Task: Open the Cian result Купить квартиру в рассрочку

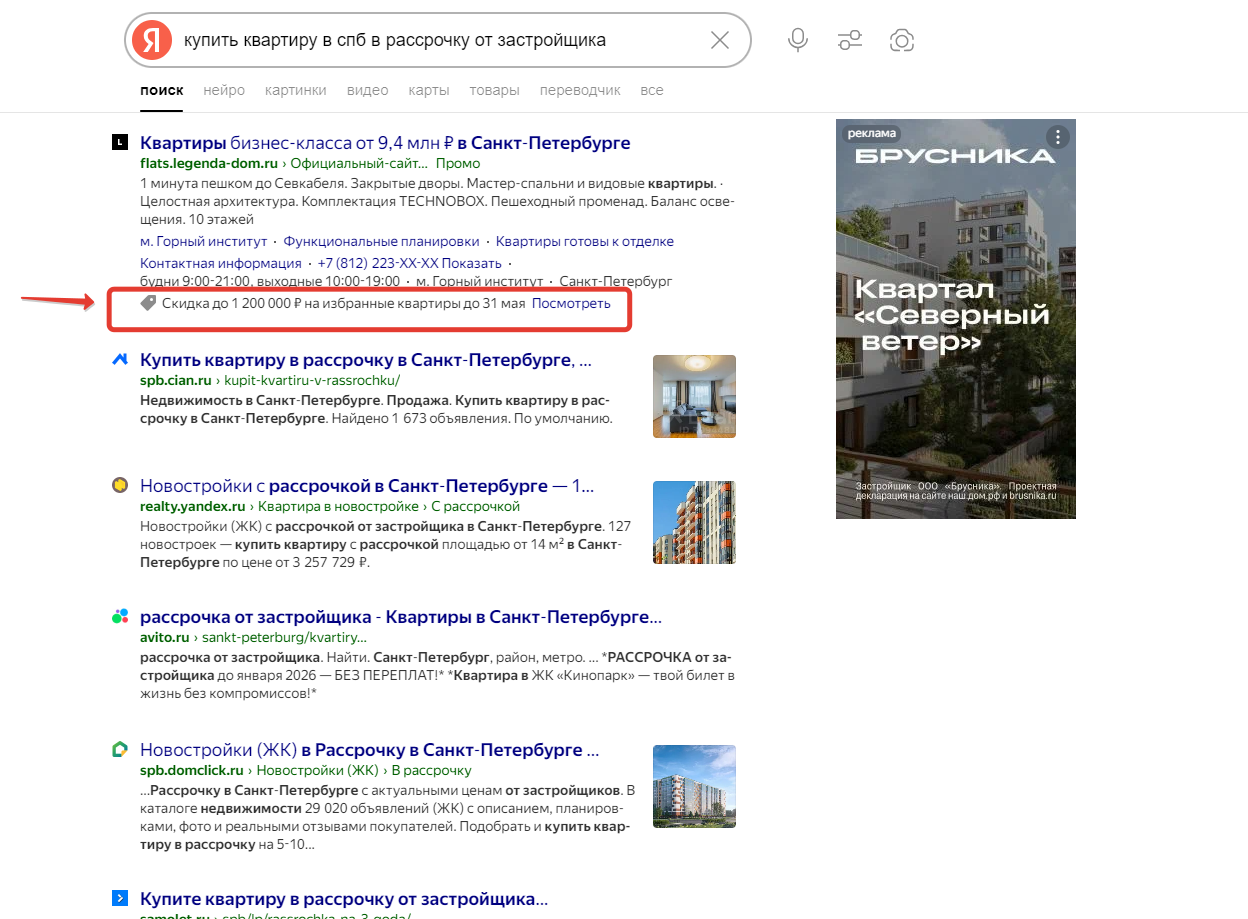Action: click(366, 360)
